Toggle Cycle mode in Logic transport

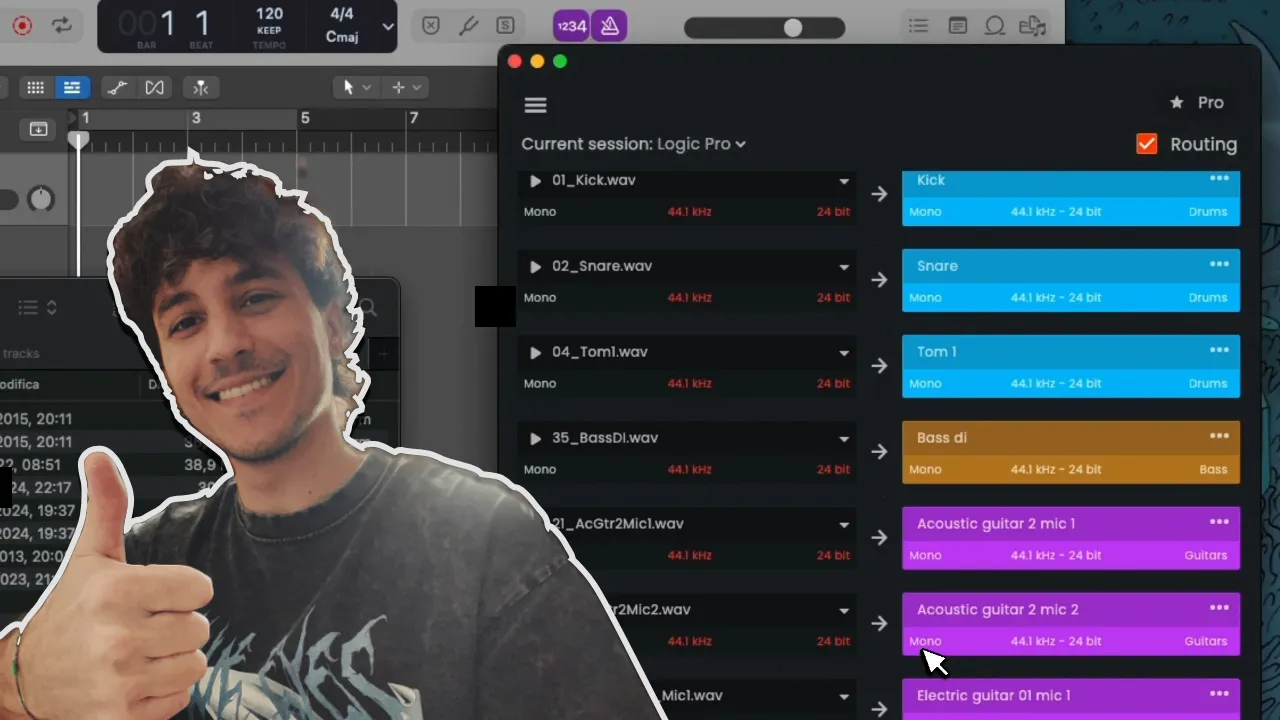(62, 26)
